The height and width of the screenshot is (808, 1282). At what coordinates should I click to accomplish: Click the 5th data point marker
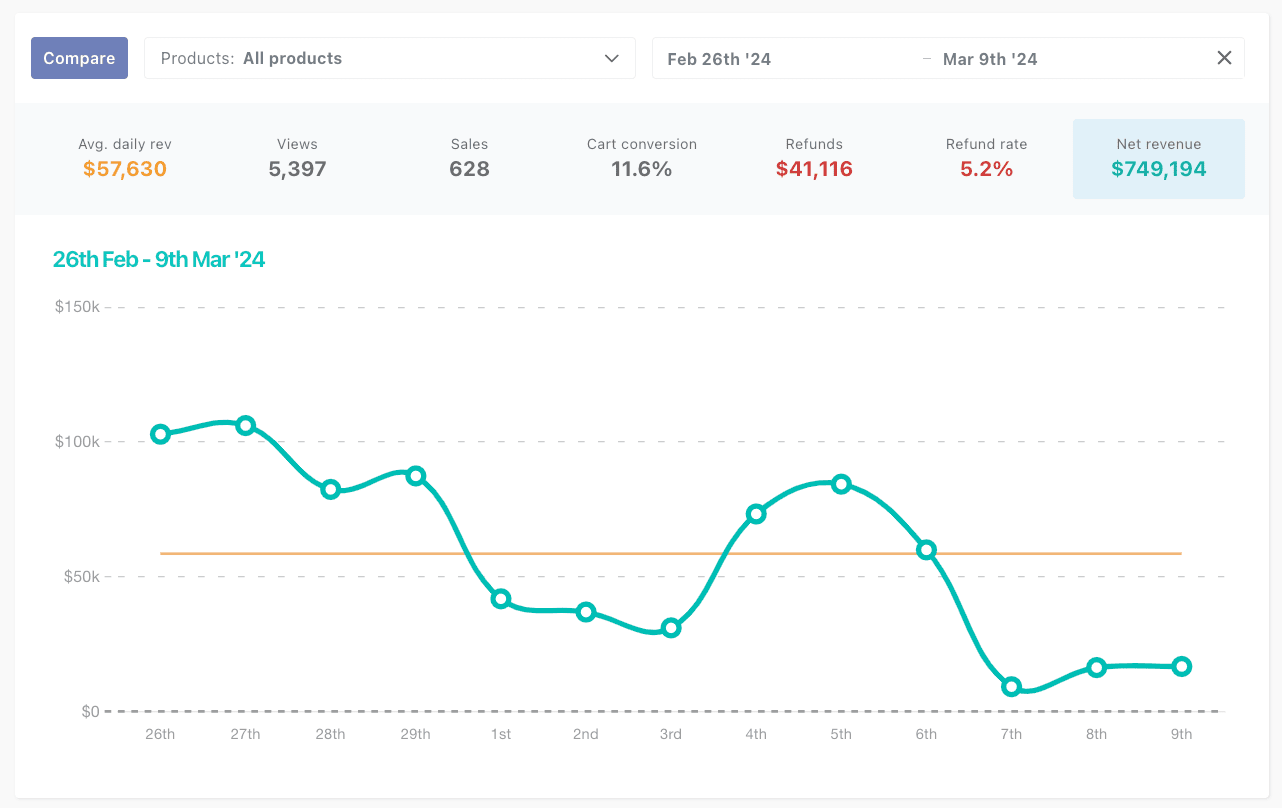(x=841, y=484)
